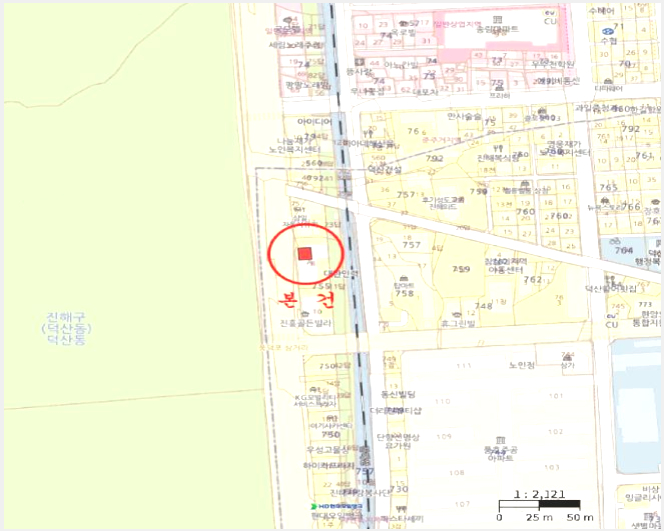Click the restaurant icon near 파스타세끼
The height and width of the screenshot is (531, 664).
click(x=401, y=509)
